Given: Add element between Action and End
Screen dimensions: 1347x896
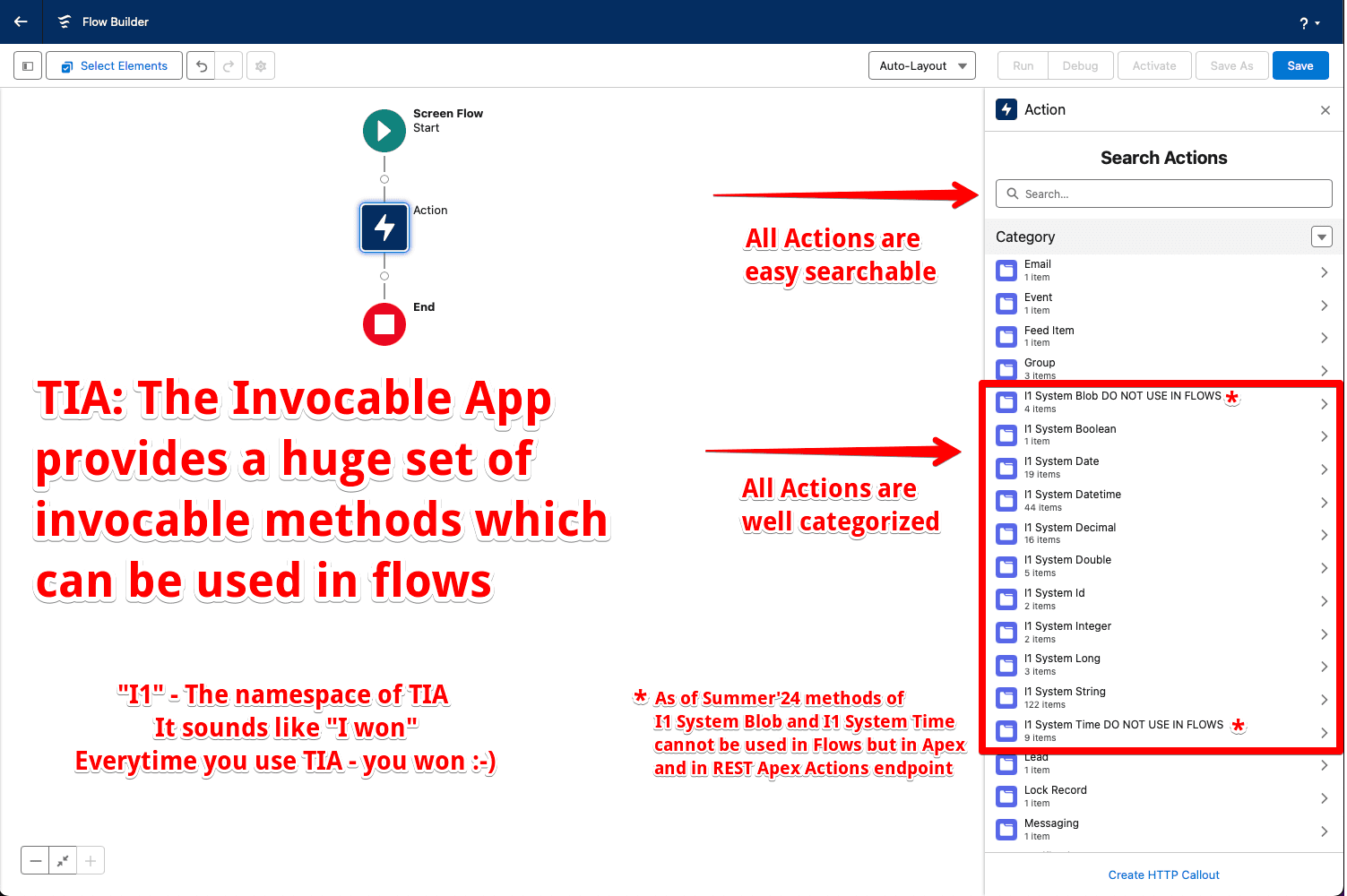Looking at the screenshot, I should [384, 276].
